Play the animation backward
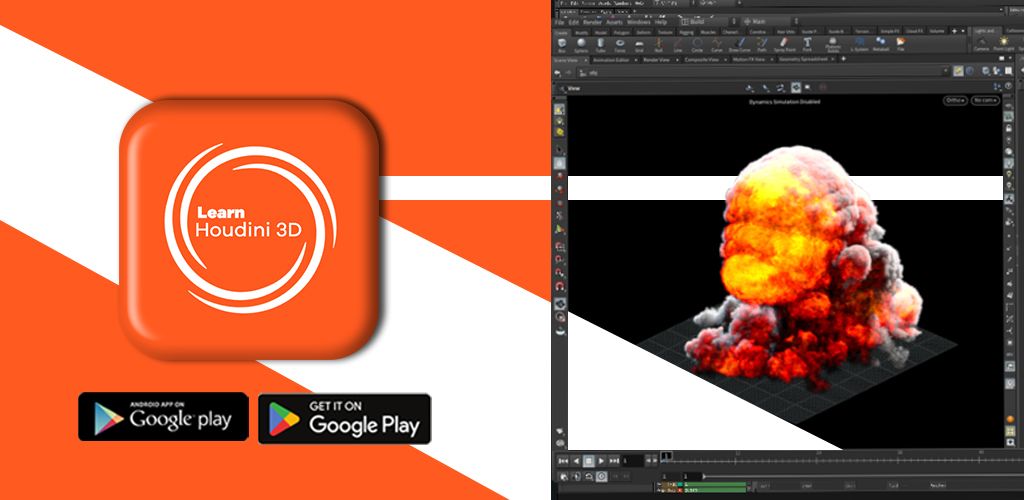 576,461
